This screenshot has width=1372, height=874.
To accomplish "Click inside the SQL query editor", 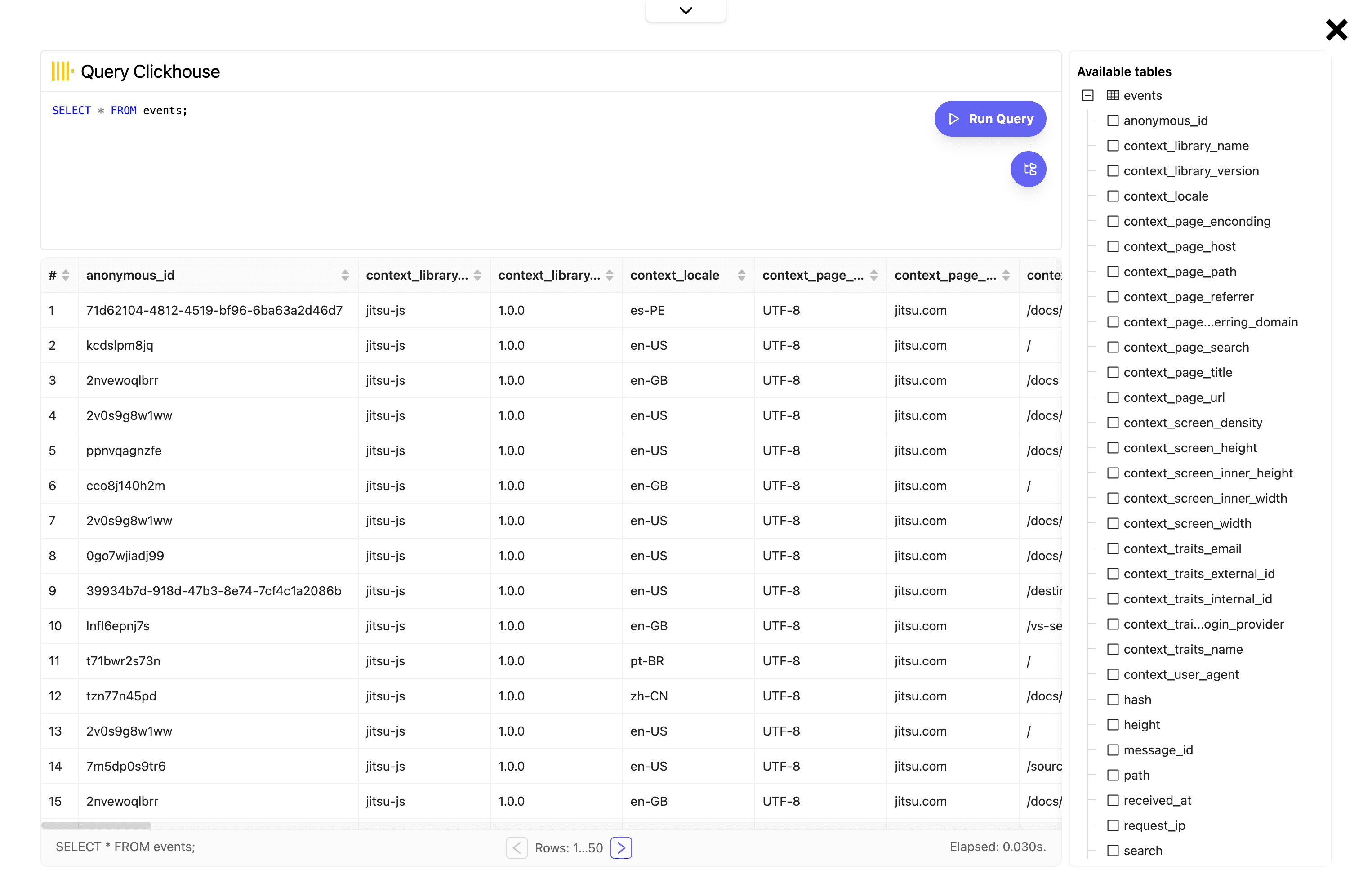I will pyautogui.click(x=456, y=171).
